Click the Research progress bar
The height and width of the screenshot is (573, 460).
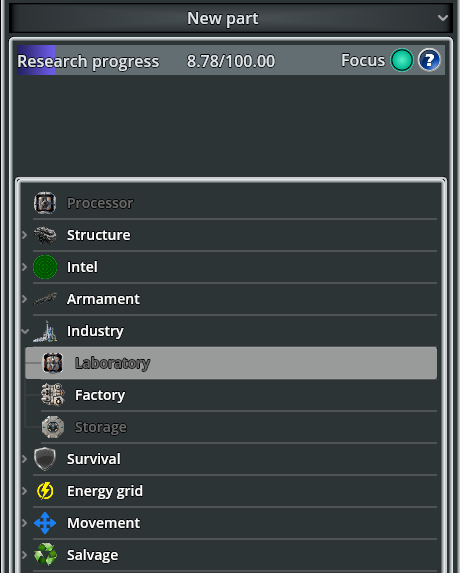coord(231,60)
